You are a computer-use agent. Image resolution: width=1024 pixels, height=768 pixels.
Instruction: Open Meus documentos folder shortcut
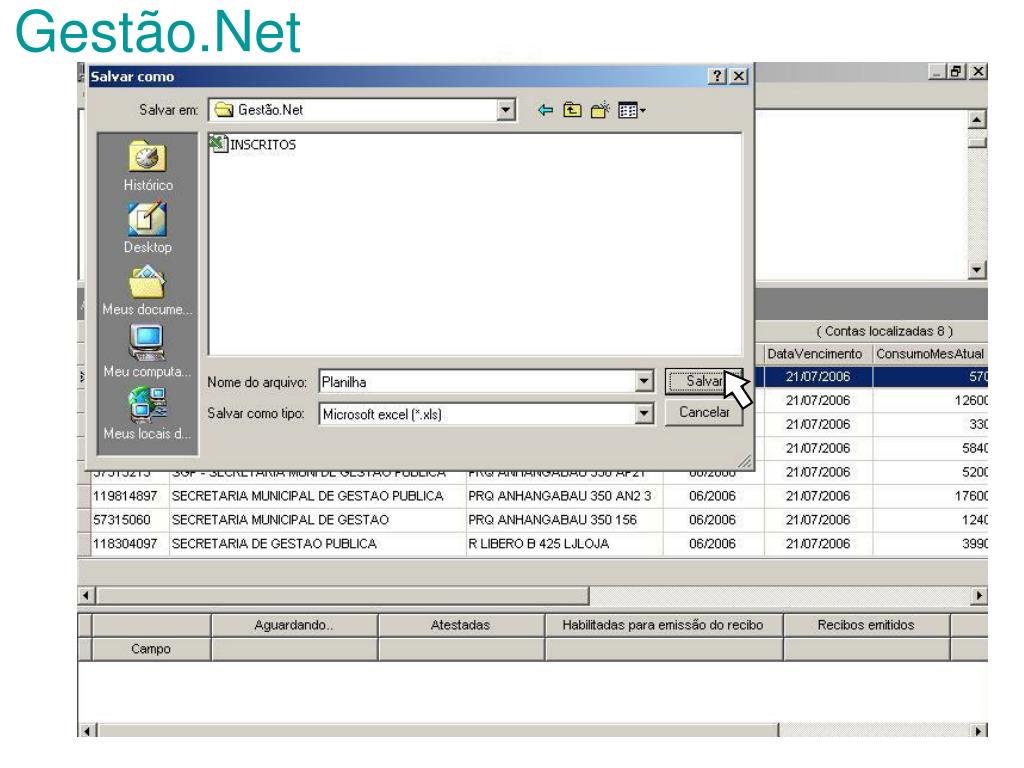point(148,291)
